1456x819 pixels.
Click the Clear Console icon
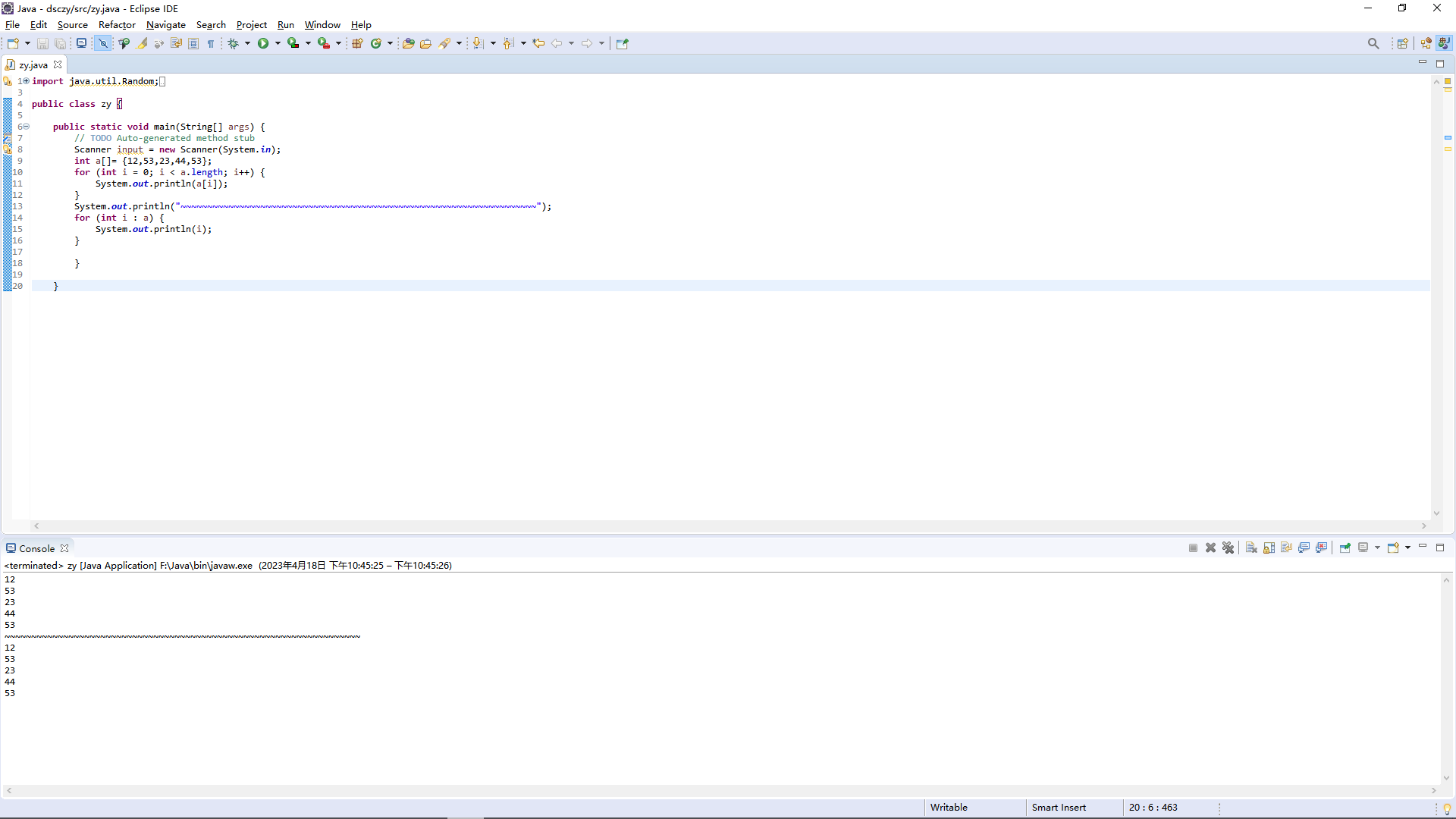pyautogui.click(x=1251, y=548)
